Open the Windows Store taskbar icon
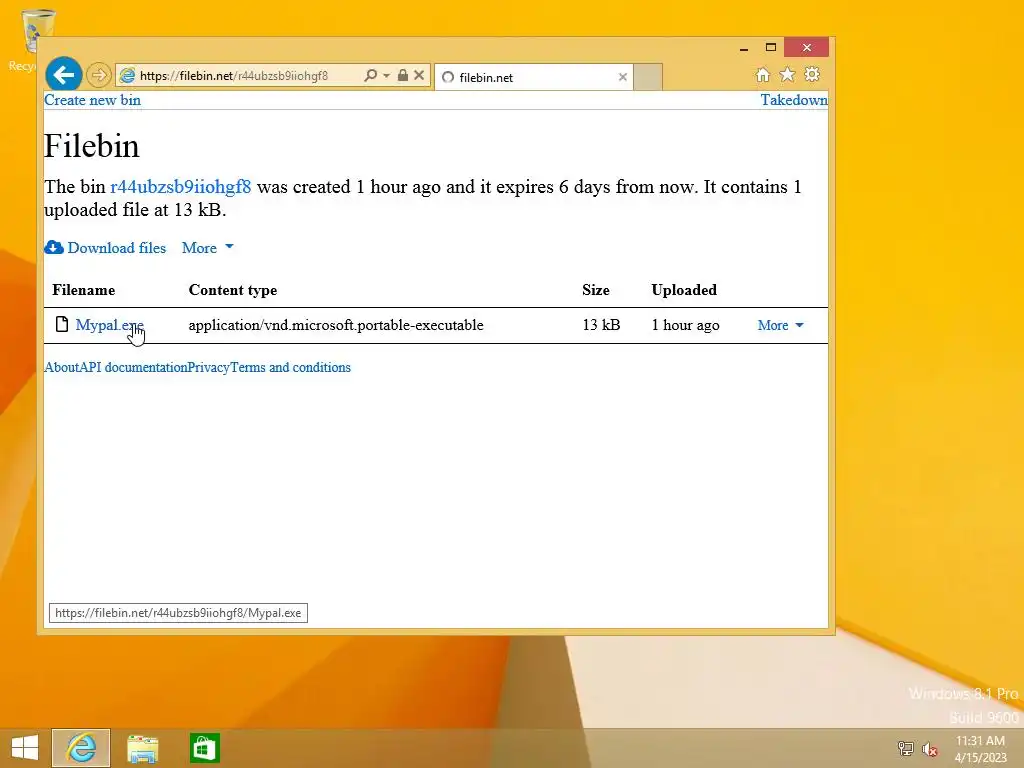The image size is (1024, 768). click(x=204, y=748)
